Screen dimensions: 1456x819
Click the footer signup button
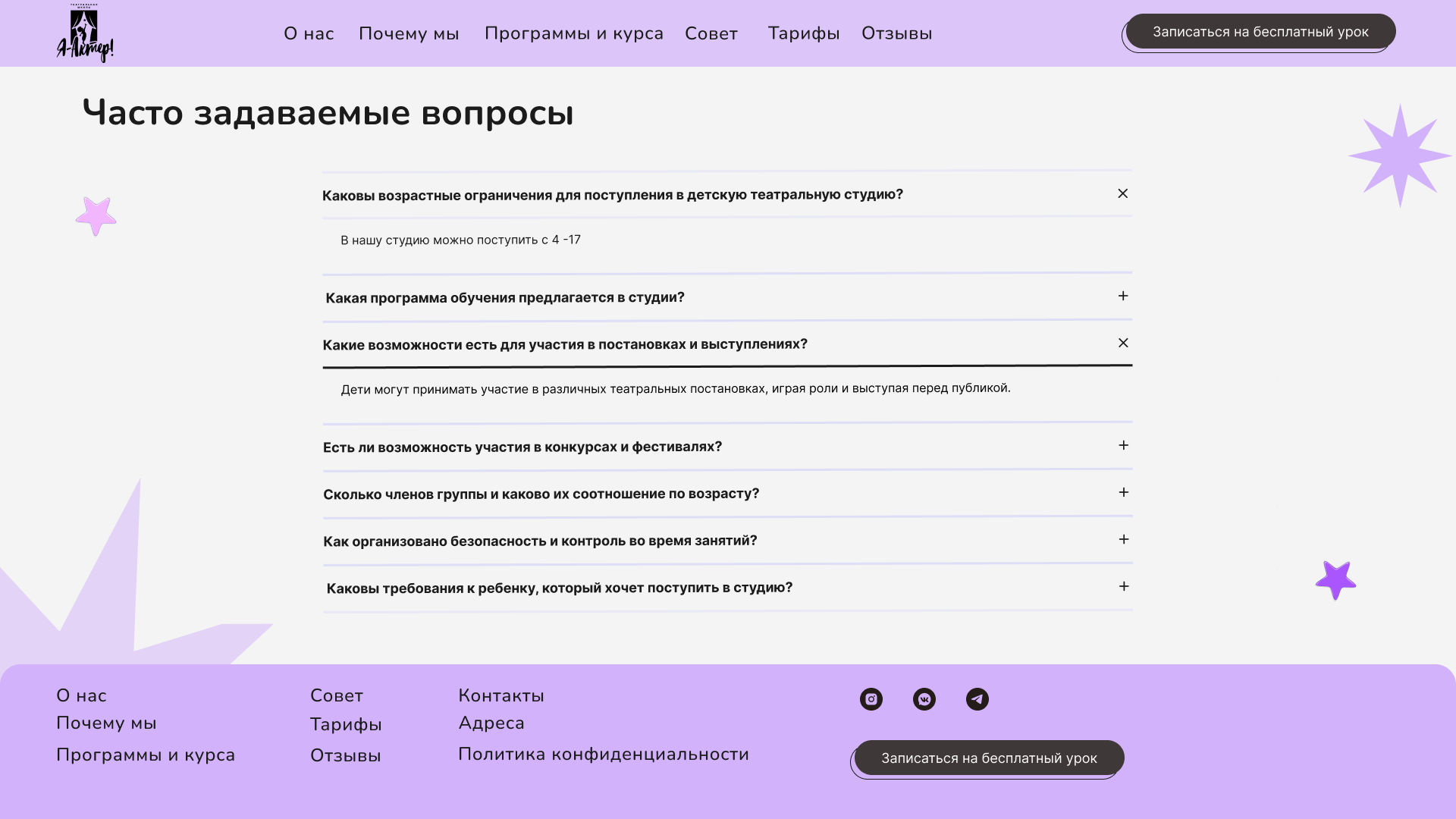pyautogui.click(x=987, y=758)
